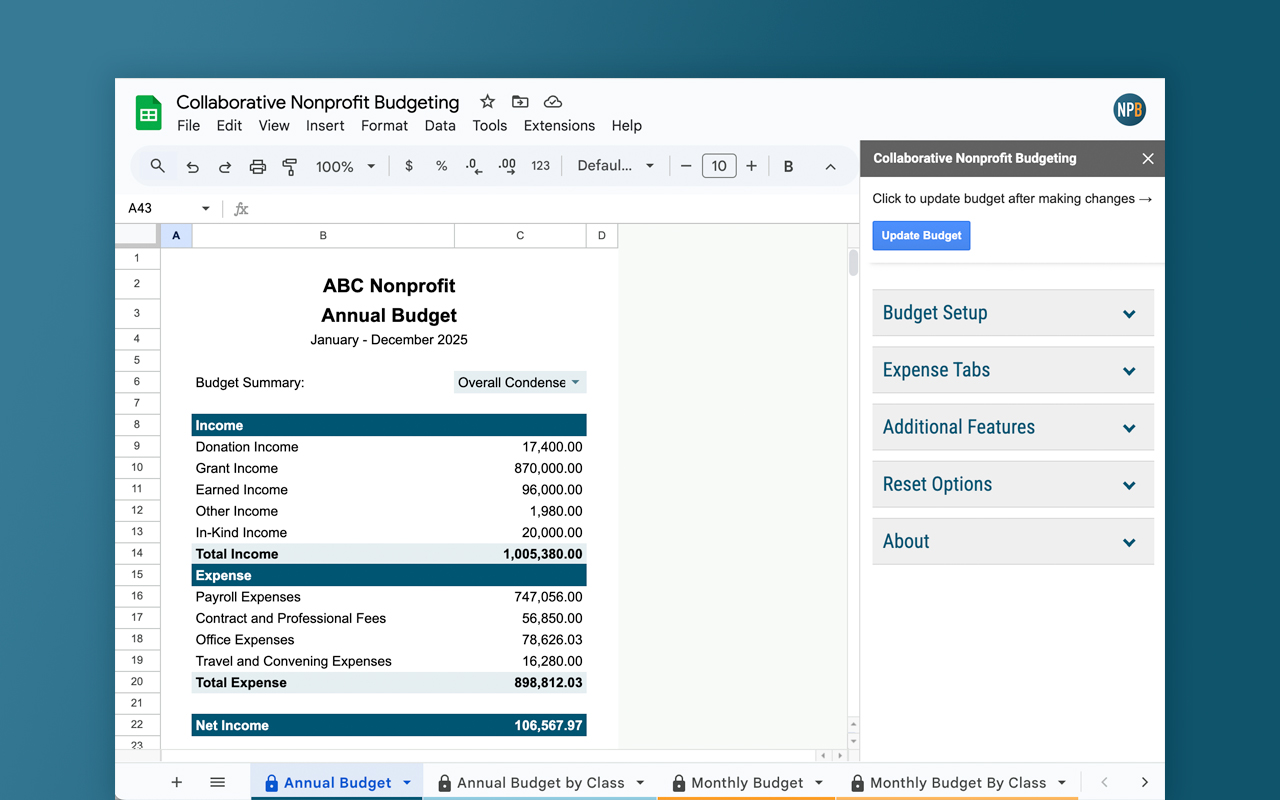Screen dimensions: 1280x800
Task: Click the Update Budget button
Action: (921, 236)
